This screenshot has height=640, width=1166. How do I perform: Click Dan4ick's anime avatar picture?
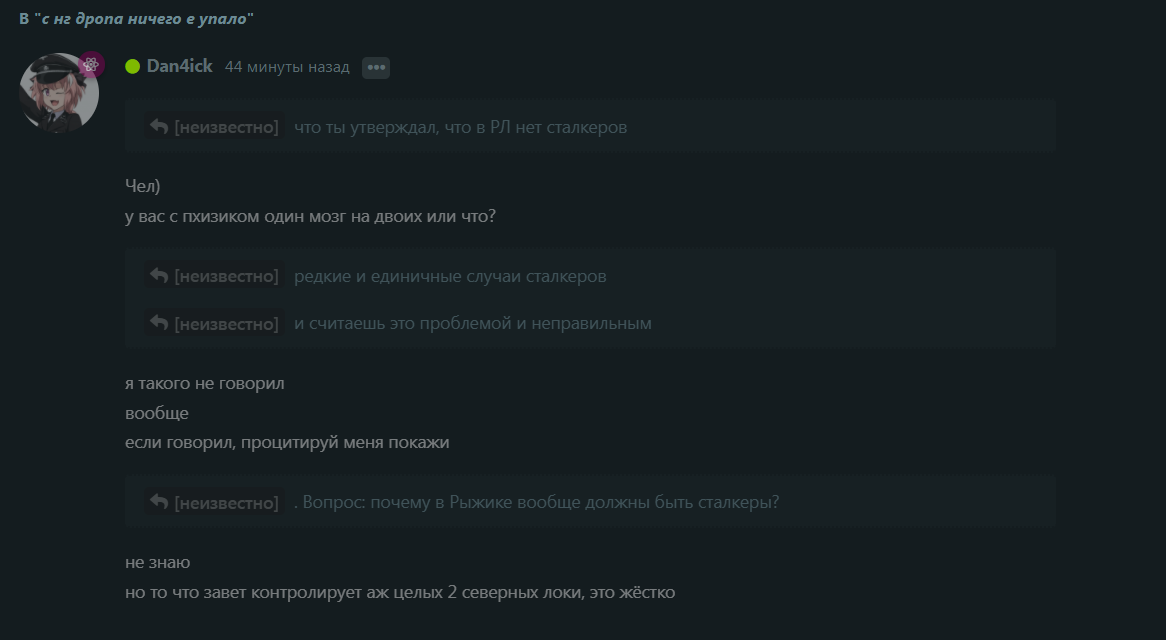pos(59,93)
